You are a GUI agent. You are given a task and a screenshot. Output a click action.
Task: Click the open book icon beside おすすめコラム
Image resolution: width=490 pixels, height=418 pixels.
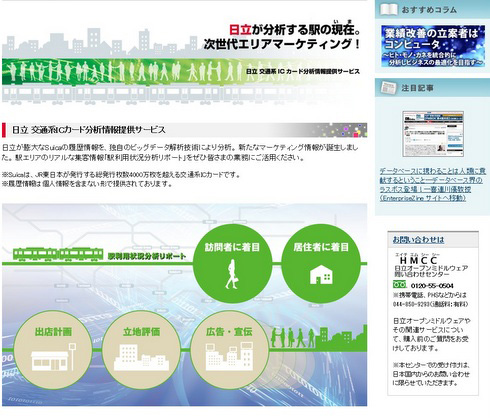(389, 9)
